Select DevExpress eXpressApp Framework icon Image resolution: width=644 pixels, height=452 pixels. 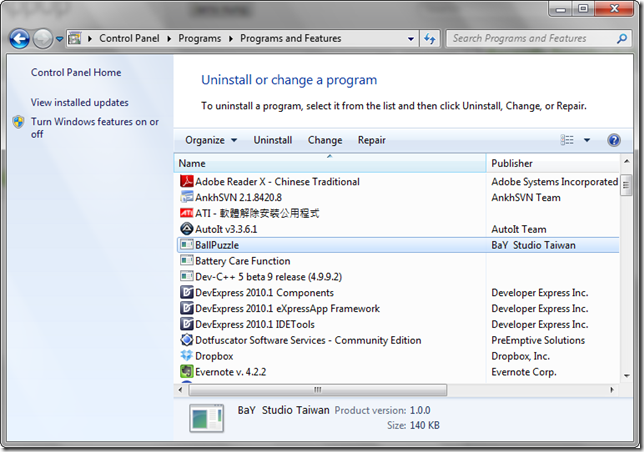(187, 308)
